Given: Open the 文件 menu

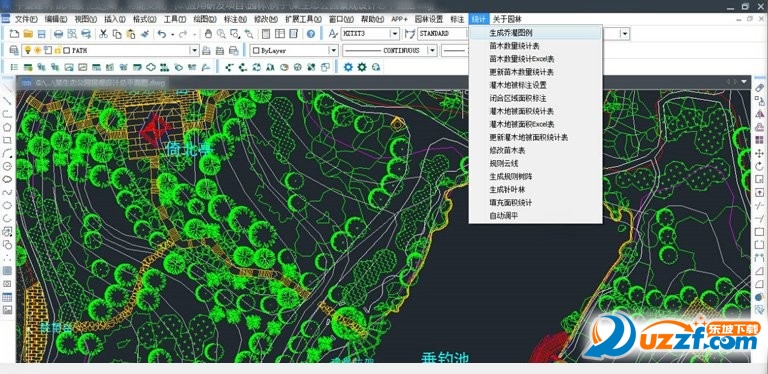Looking at the screenshot, I should pos(26,19).
